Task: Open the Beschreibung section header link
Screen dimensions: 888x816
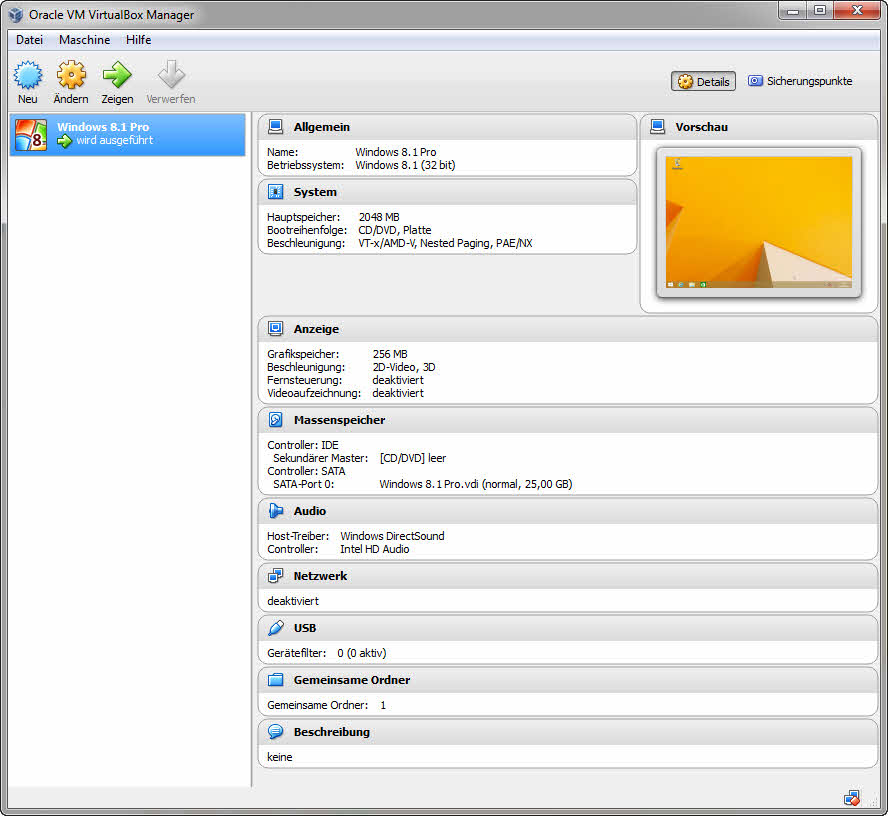Action: pos(331,732)
